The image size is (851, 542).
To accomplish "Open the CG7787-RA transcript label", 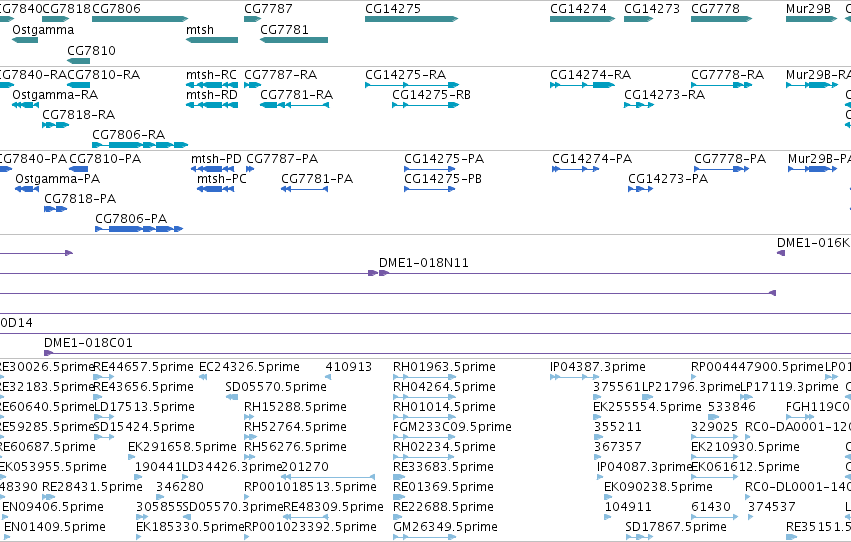I will tap(281, 75).
